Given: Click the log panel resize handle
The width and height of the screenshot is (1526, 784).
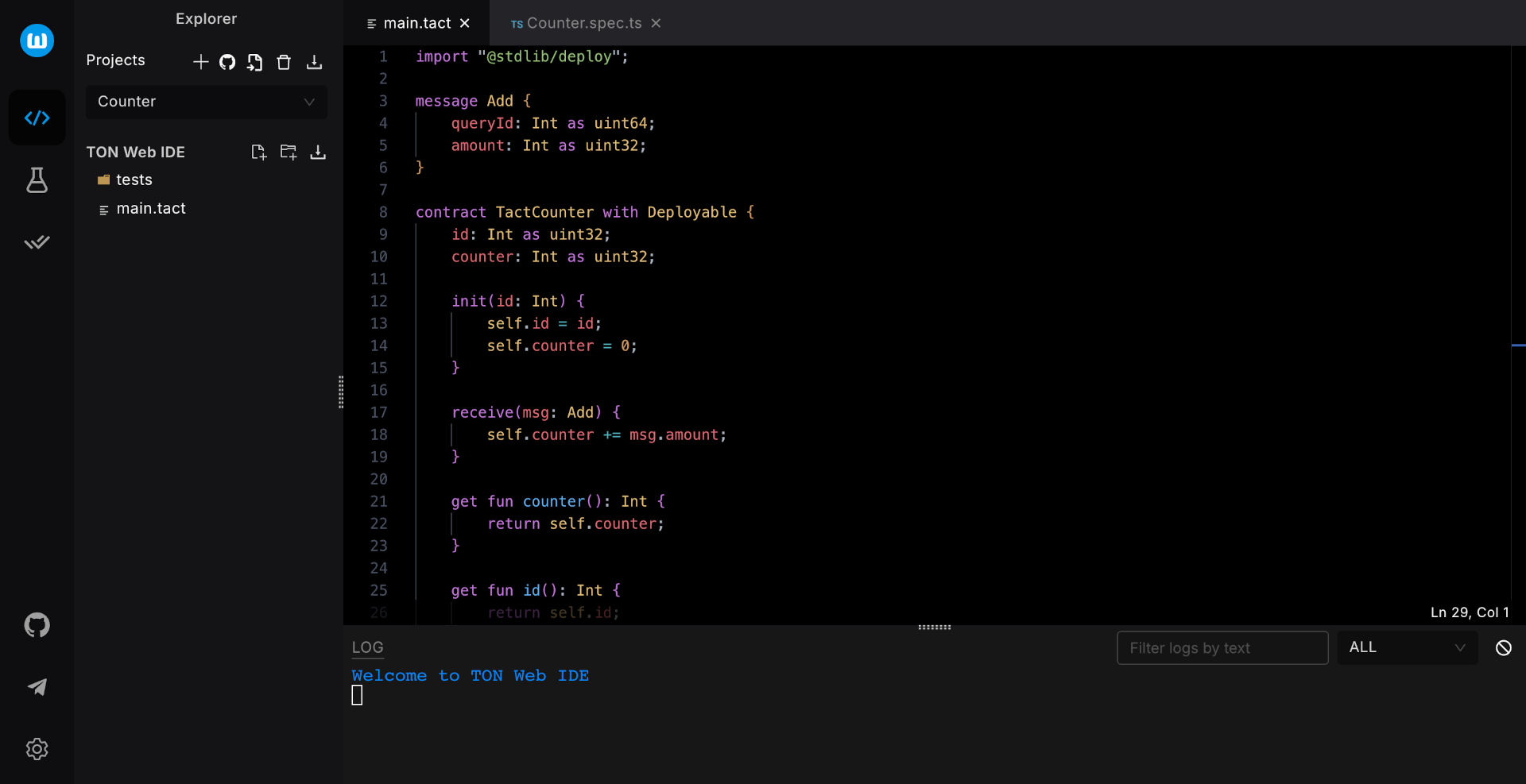Looking at the screenshot, I should tap(935, 627).
